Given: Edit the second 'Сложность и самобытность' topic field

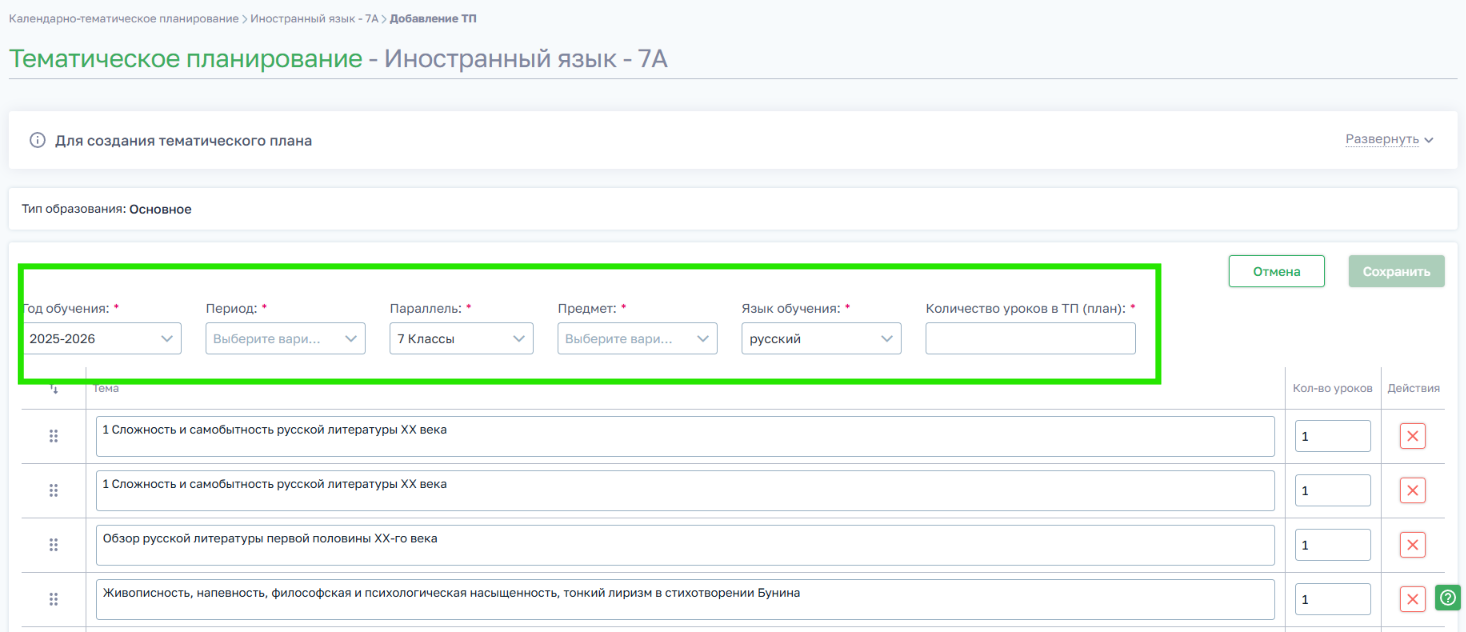Looking at the screenshot, I should coord(685,490).
